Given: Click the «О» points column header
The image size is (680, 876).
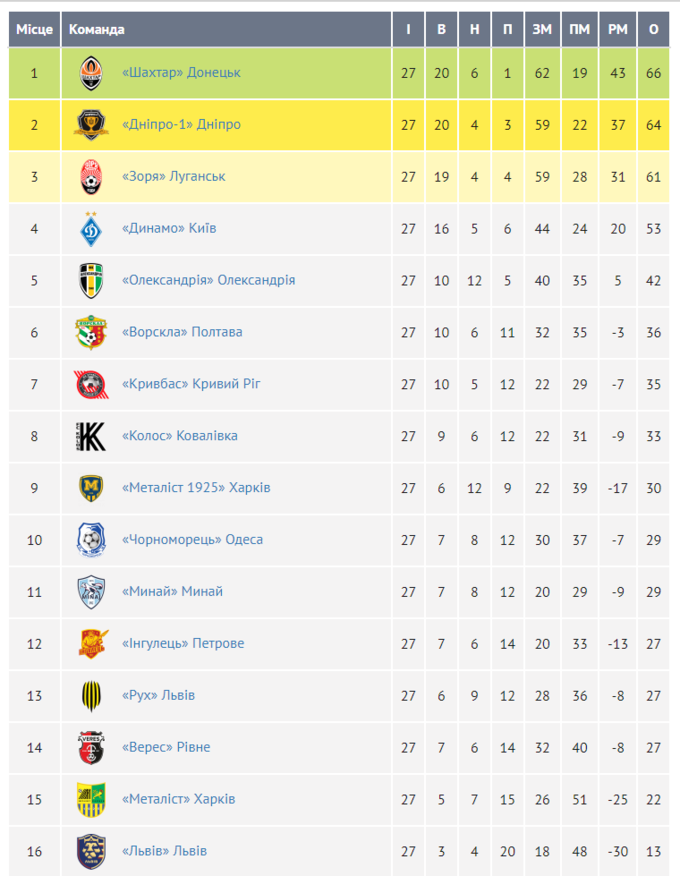Looking at the screenshot, I should [x=653, y=29].
